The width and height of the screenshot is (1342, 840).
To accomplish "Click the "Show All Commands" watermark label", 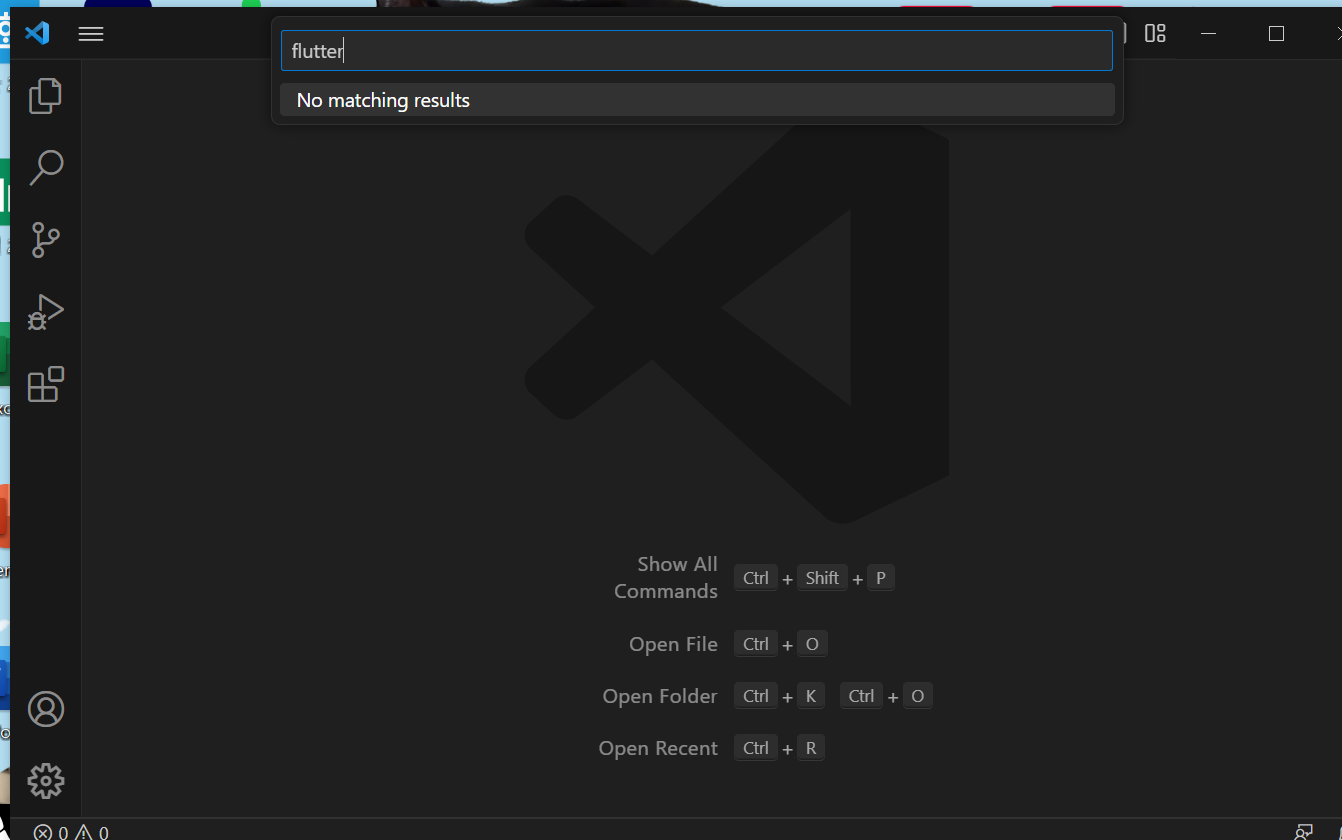I will click(x=666, y=578).
